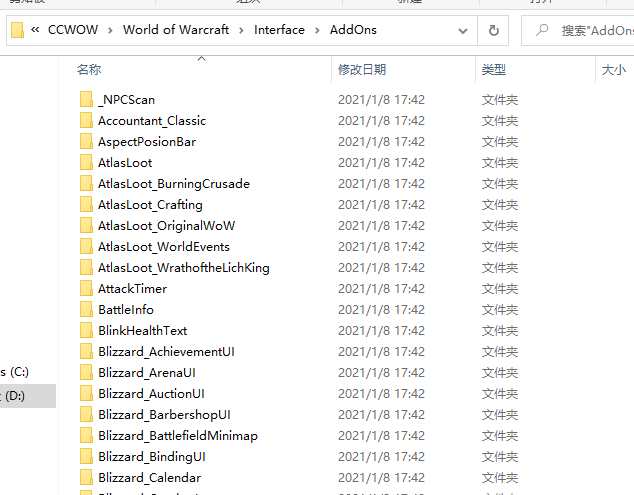This screenshot has width=634, height=495.
Task: Sort by the 大小 column header
Action: tap(613, 70)
